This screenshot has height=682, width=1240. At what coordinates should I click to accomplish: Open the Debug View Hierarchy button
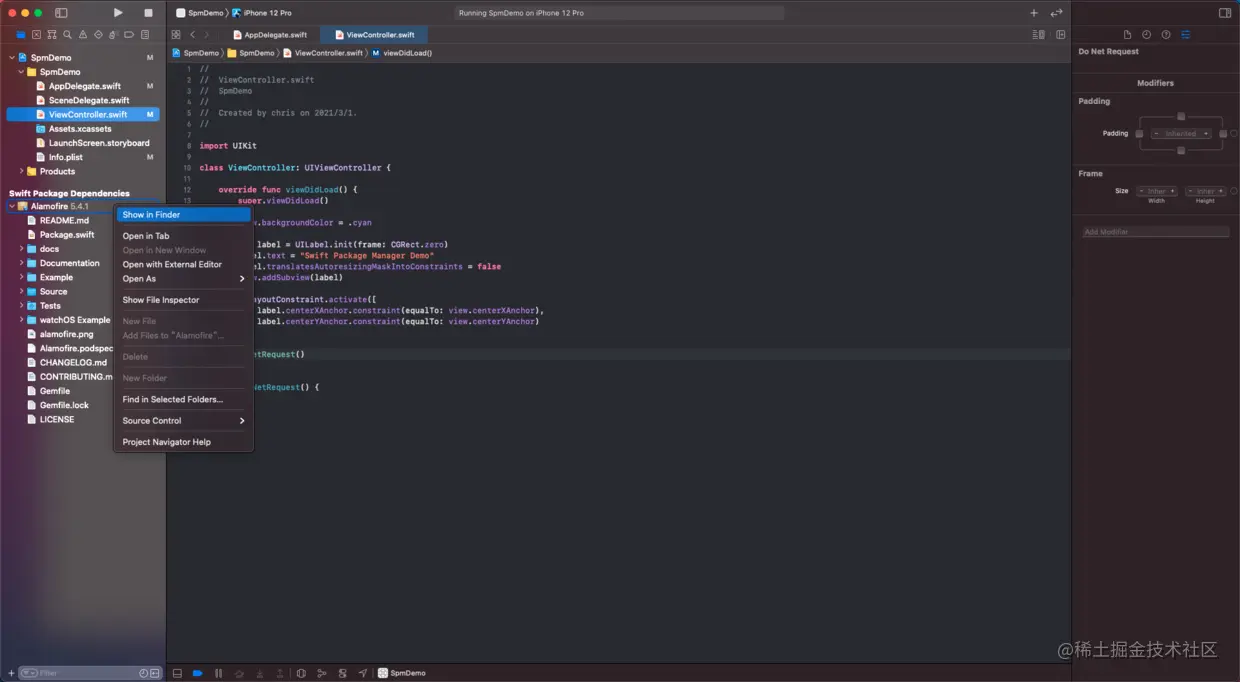[x=301, y=673]
